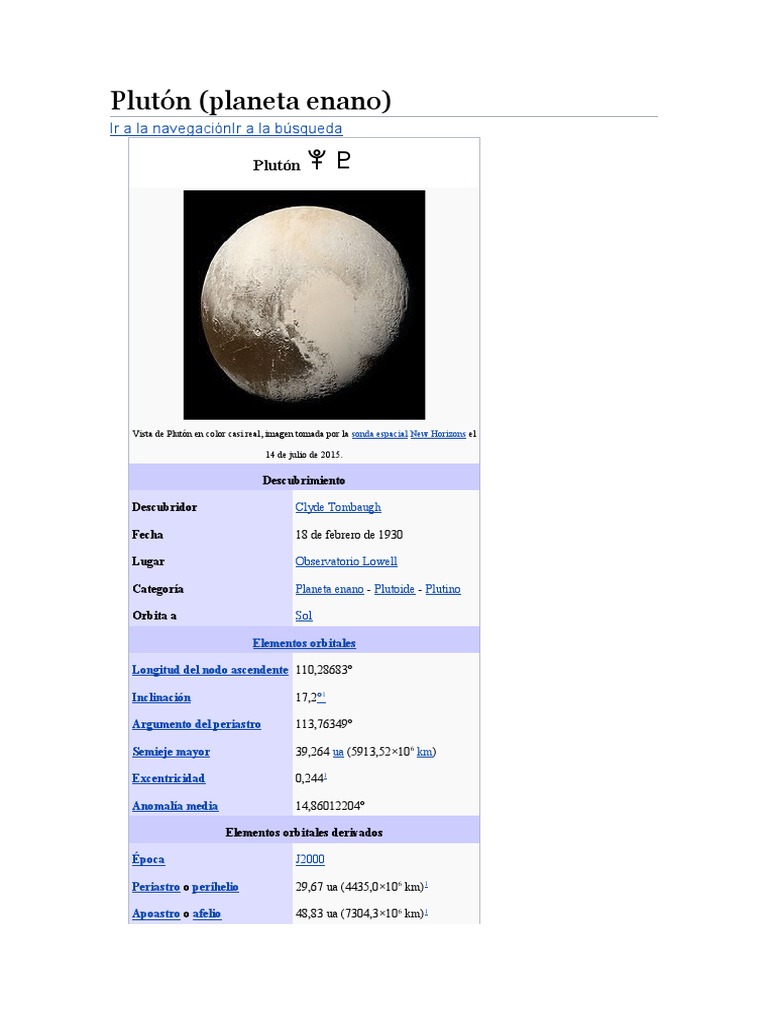Click the Clyde Tombaugh discoverer link
The height and width of the screenshot is (1024, 768).
338,507
